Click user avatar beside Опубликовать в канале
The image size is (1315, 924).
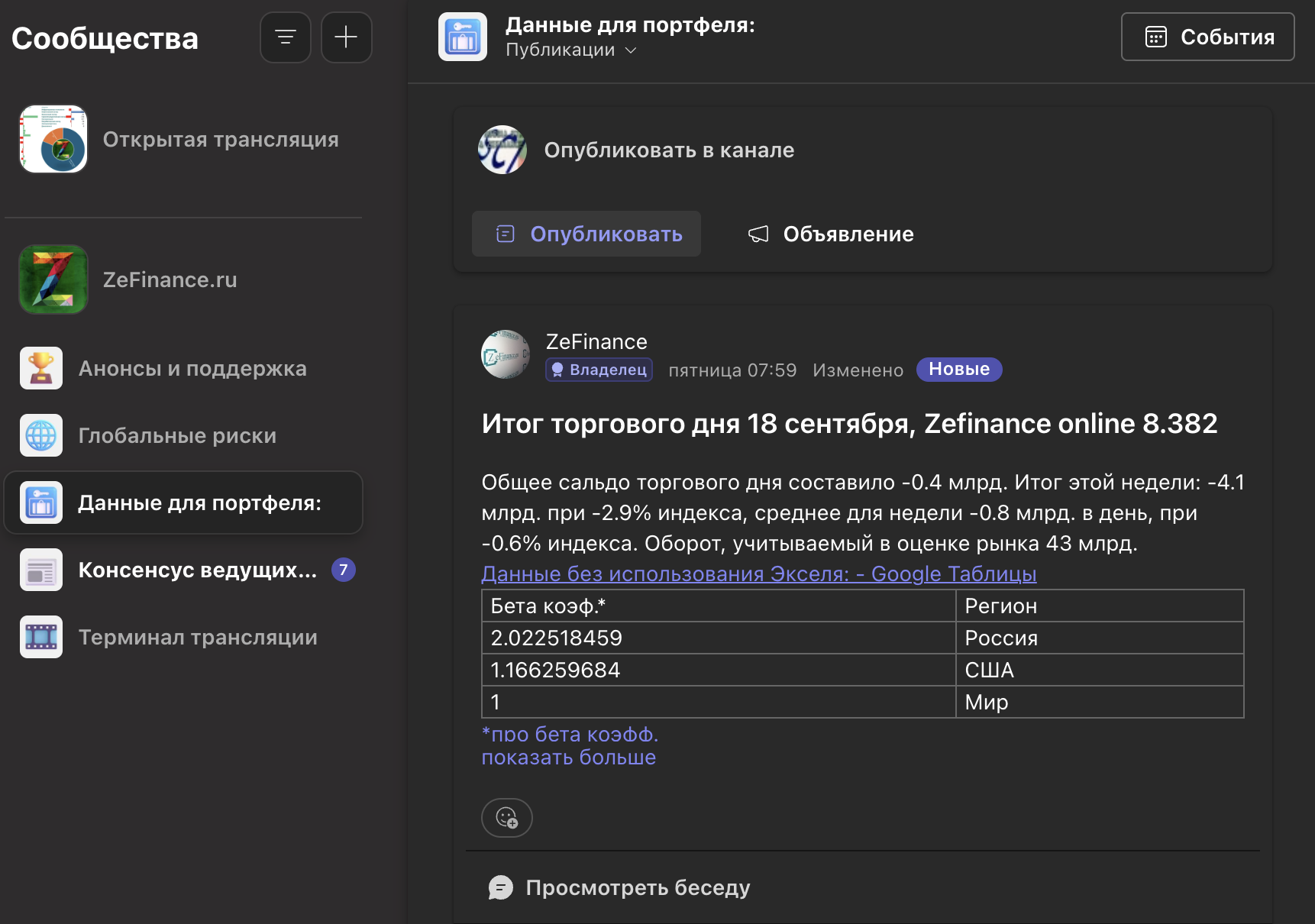tap(502, 150)
